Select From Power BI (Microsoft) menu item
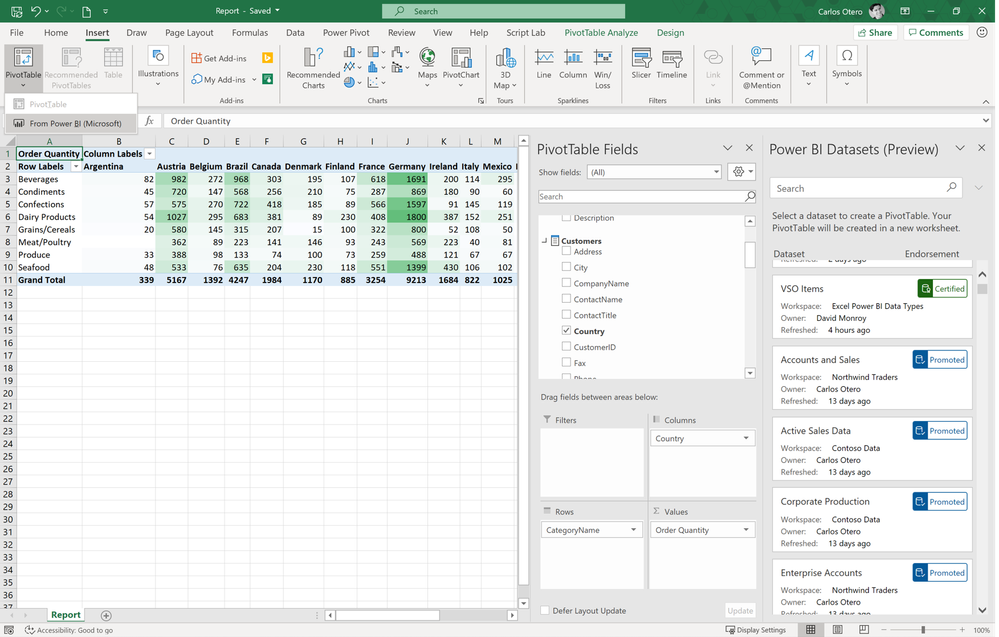The image size is (999, 637). click(71, 124)
